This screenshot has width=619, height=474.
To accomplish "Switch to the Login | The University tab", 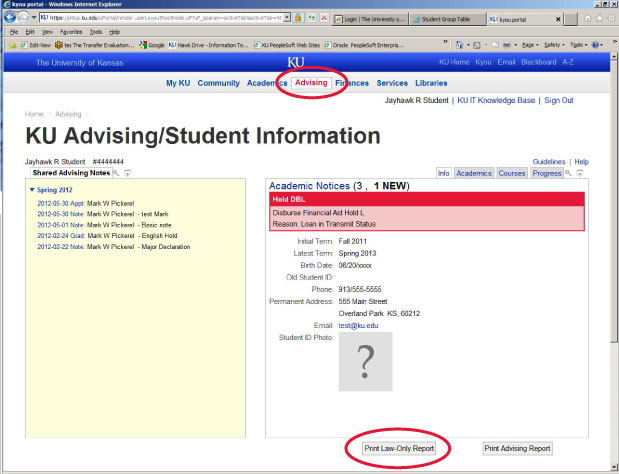I will 370,19.
